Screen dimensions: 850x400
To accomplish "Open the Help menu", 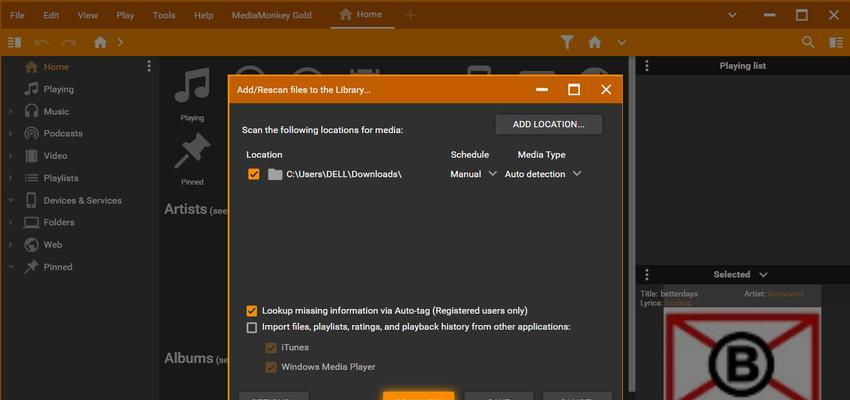I will pos(203,15).
